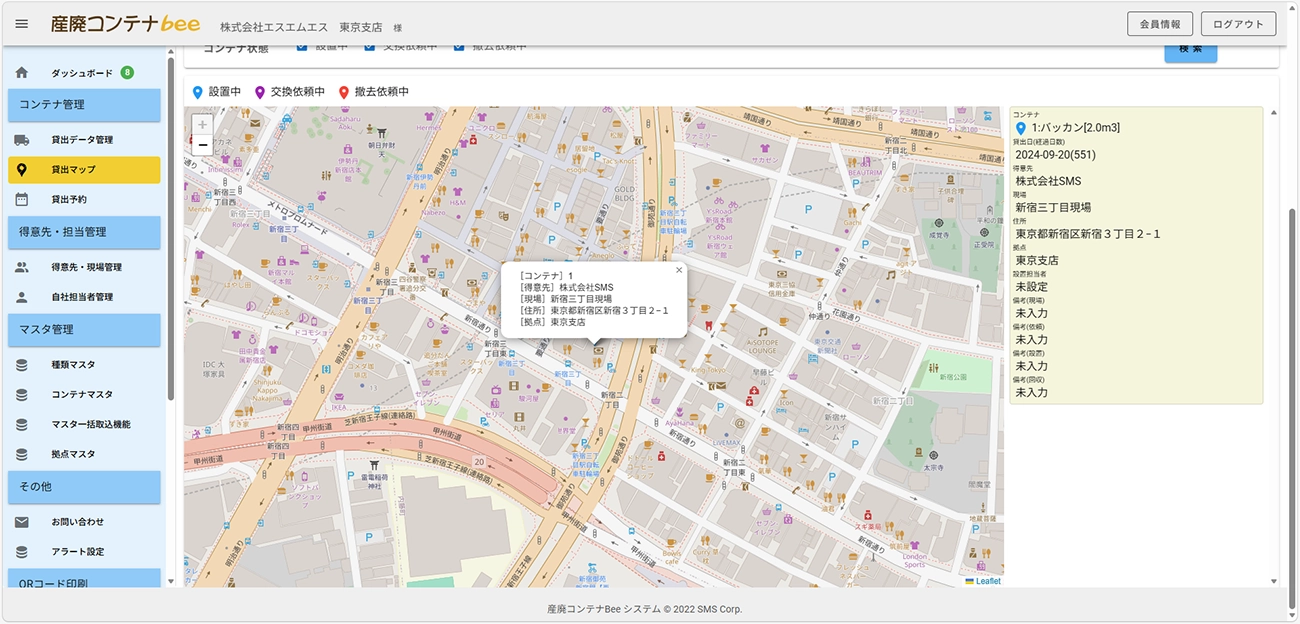1300x624 pixels.
Task: Open the hamburger navigation menu
Action: click(22, 24)
